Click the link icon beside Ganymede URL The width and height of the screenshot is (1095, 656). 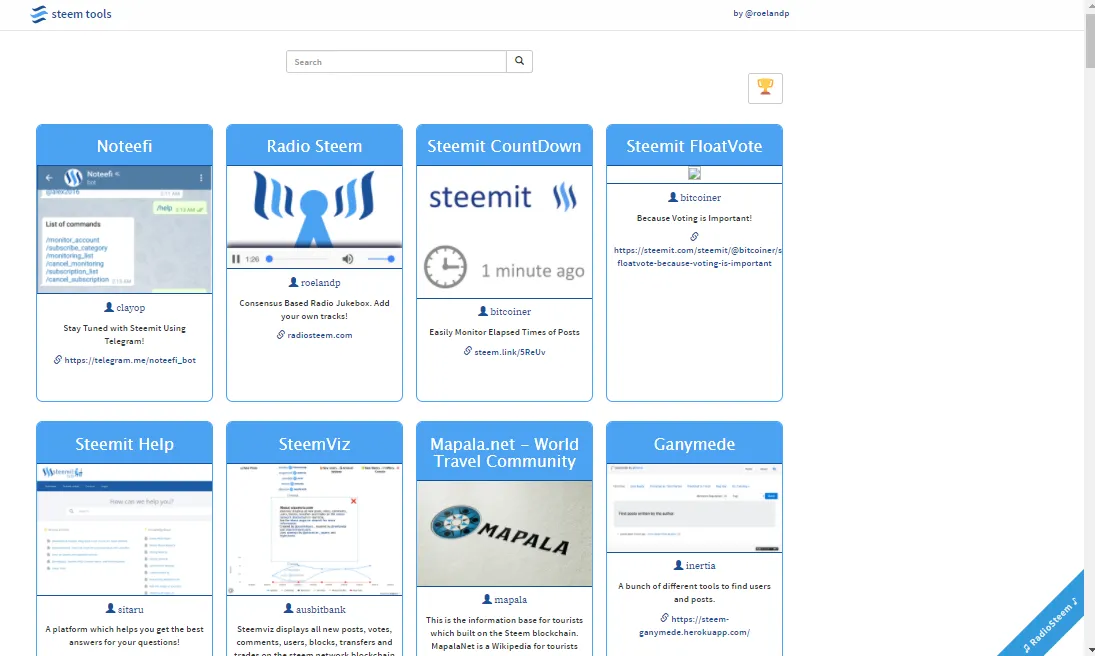(x=665, y=618)
